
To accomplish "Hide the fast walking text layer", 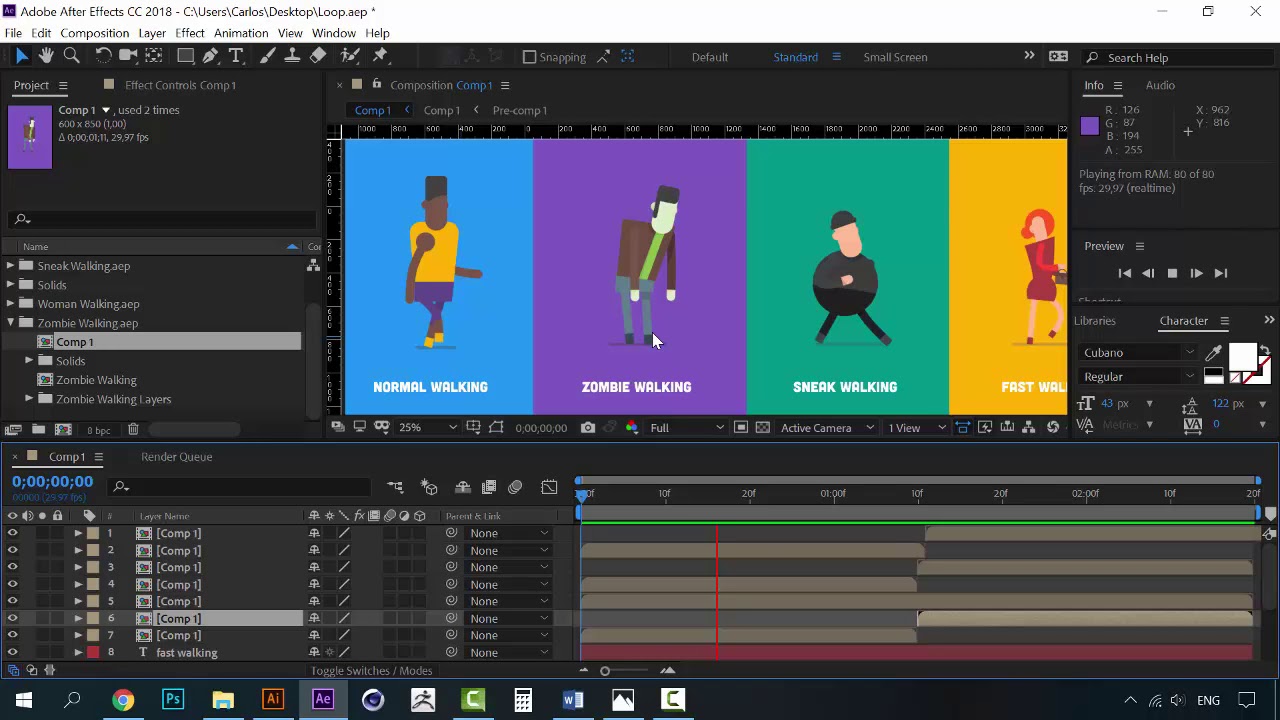I will (12, 652).
